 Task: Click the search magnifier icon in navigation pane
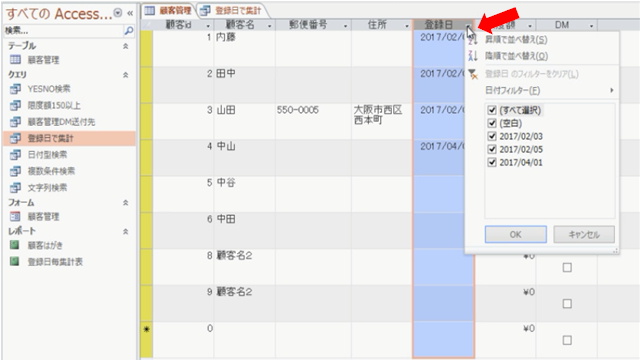129,31
